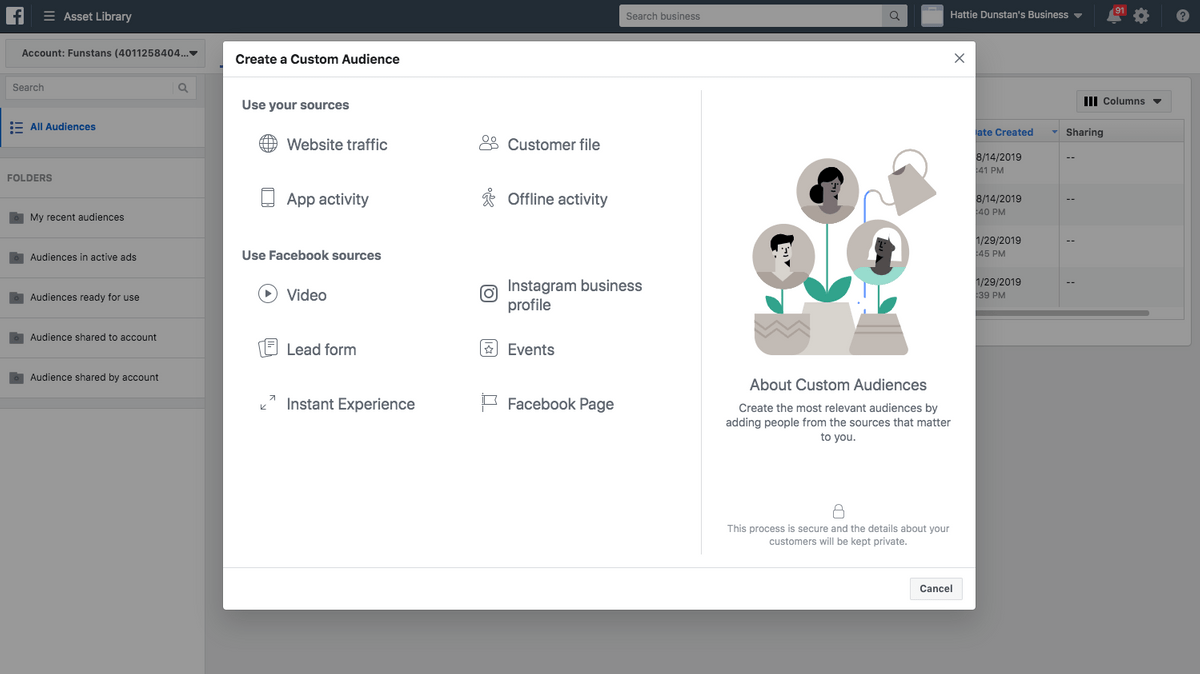Open the Account: Funstans dropdown

point(103,53)
